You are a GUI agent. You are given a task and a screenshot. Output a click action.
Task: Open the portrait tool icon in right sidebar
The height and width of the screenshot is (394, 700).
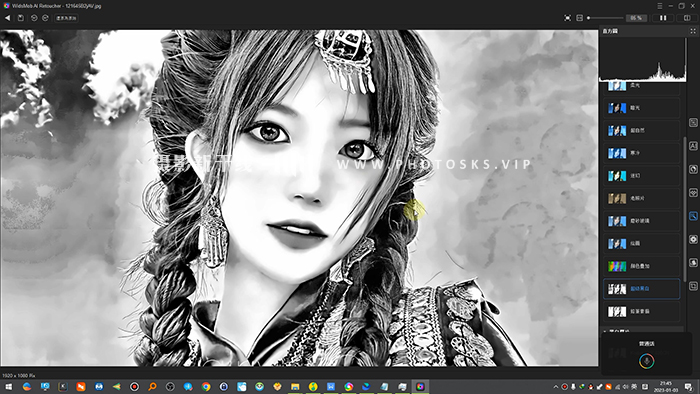tap(693, 146)
